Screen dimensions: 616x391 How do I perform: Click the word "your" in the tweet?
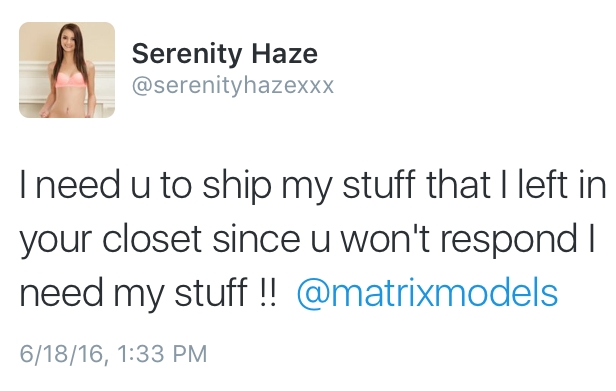click(56, 241)
